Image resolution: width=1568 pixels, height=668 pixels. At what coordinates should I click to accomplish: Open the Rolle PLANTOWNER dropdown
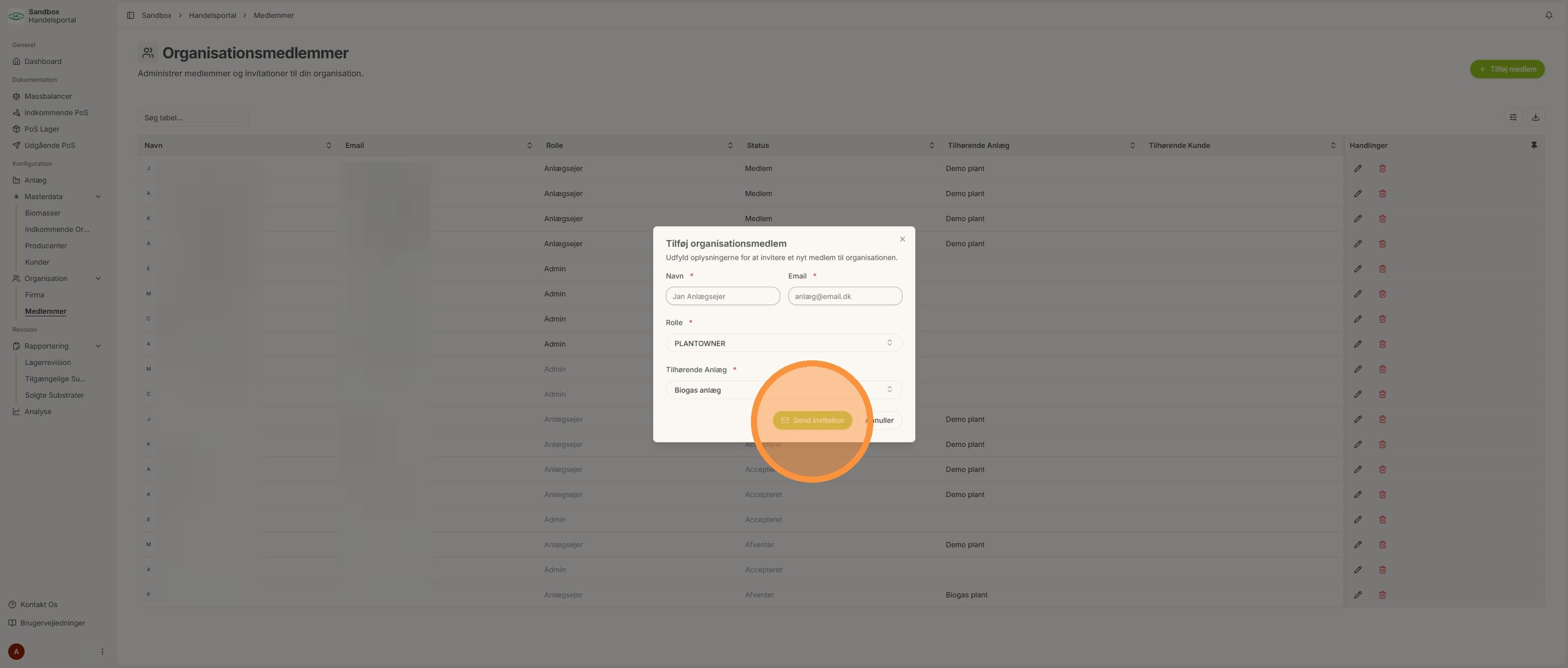pyautogui.click(x=784, y=343)
